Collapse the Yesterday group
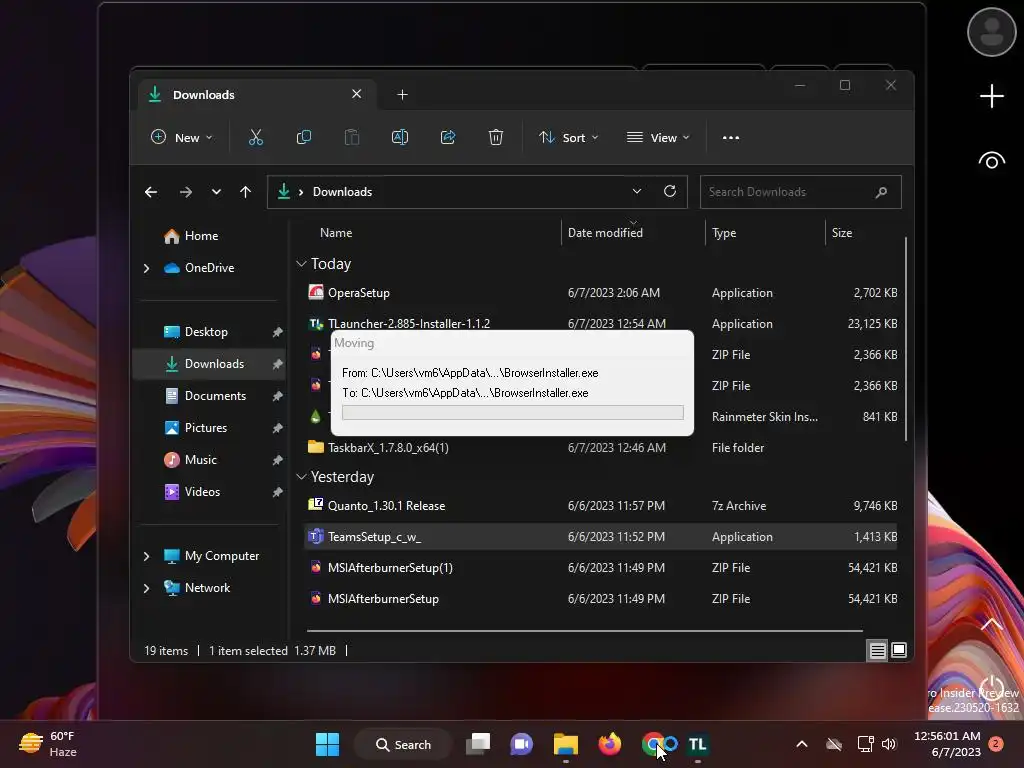Image resolution: width=1024 pixels, height=768 pixels. pos(301,477)
